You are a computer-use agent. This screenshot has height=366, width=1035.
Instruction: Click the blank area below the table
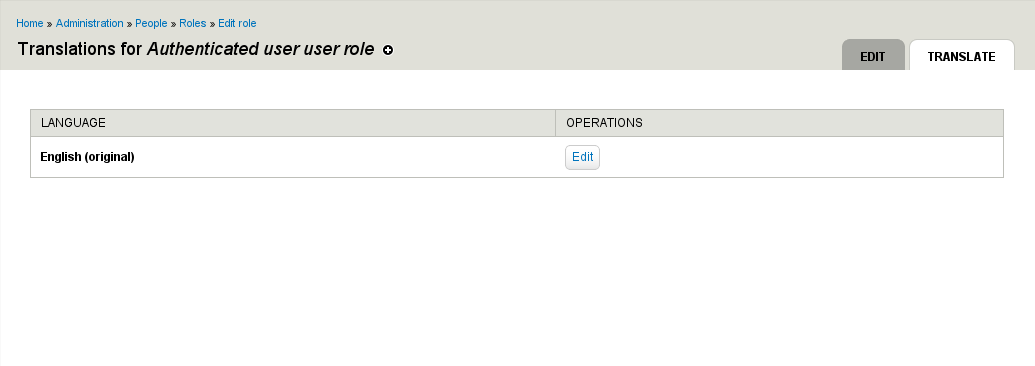point(517,271)
